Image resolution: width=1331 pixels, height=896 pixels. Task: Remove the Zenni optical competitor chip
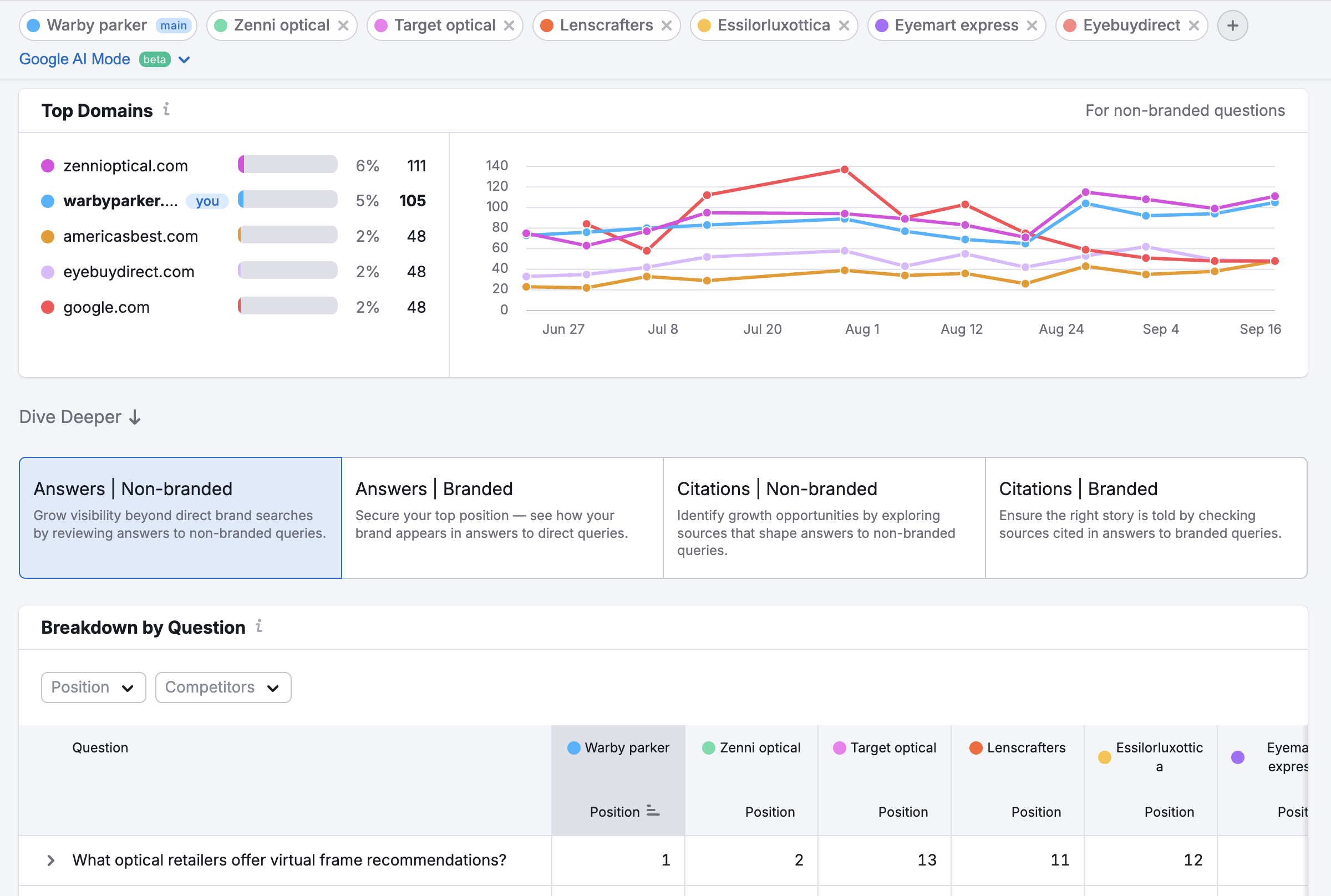tap(343, 25)
